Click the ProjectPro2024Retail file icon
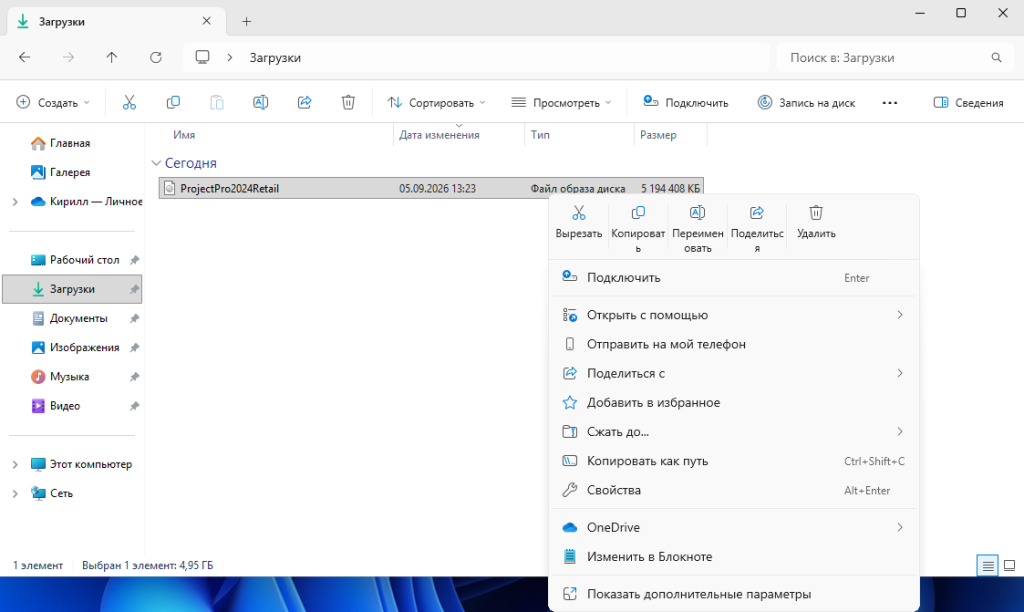 pyautogui.click(x=169, y=188)
